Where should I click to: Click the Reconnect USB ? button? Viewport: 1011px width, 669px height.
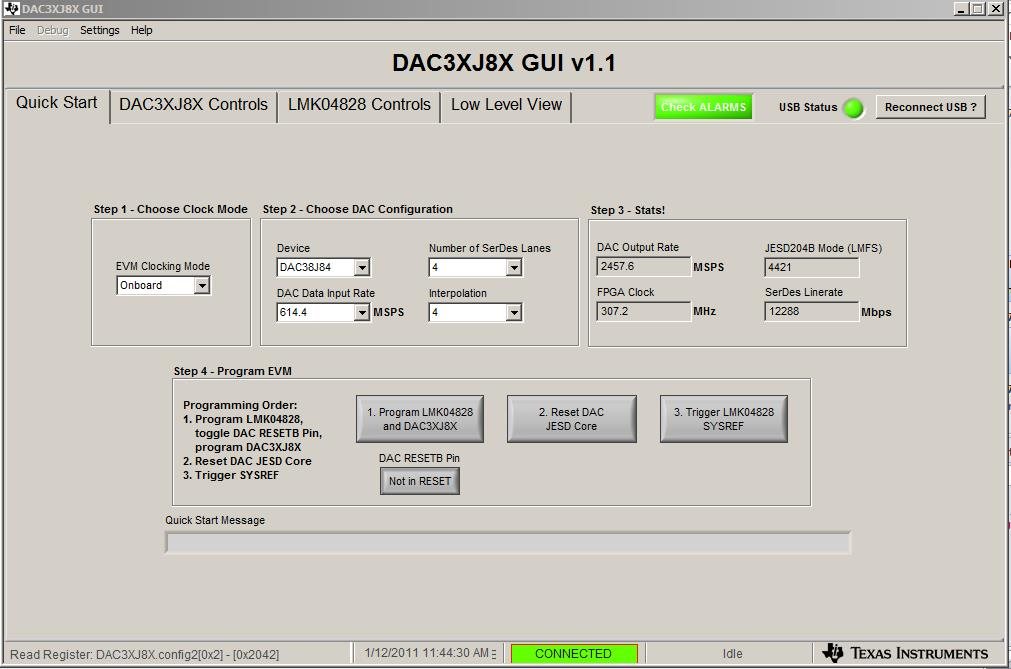[930, 107]
